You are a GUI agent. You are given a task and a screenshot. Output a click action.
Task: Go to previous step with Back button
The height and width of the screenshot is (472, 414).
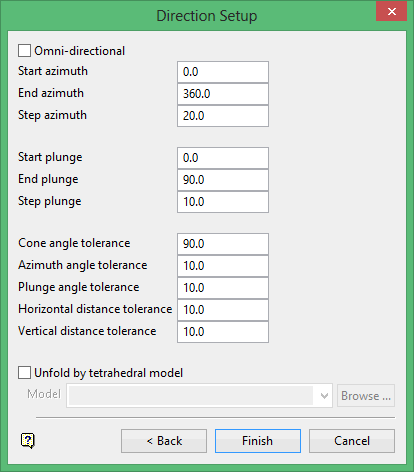(164, 441)
